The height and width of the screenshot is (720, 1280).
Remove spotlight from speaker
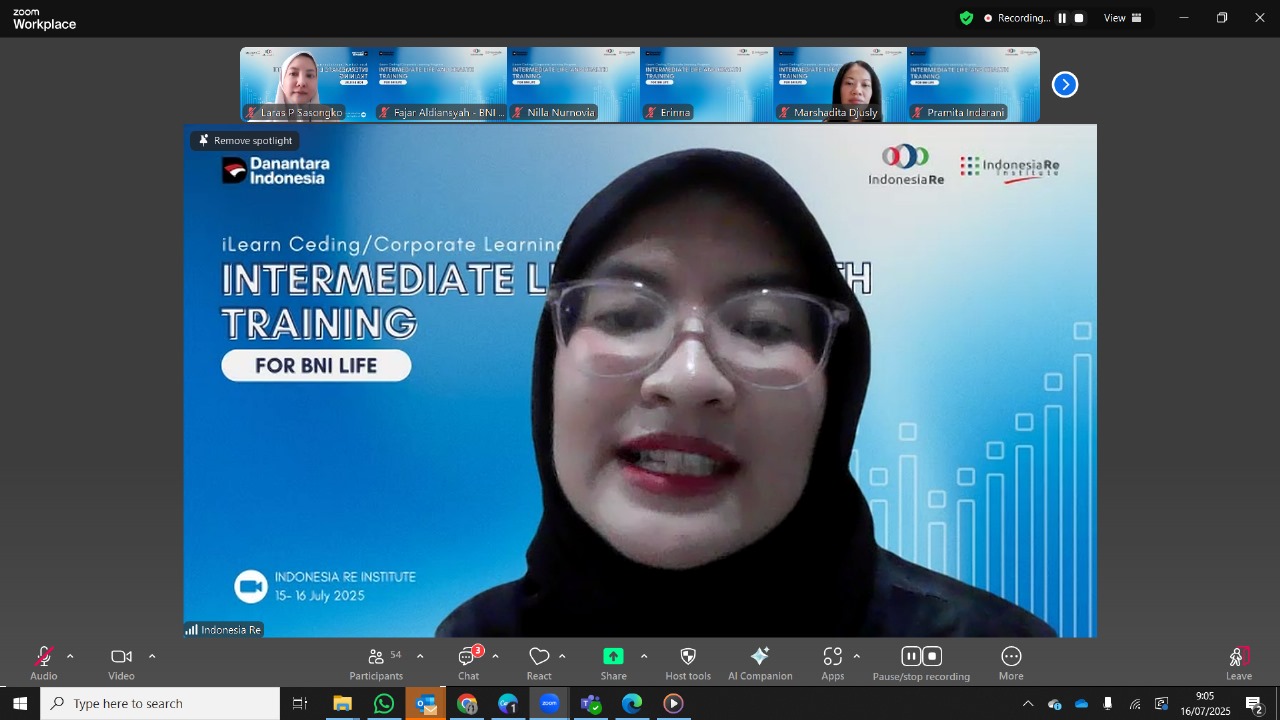(245, 141)
